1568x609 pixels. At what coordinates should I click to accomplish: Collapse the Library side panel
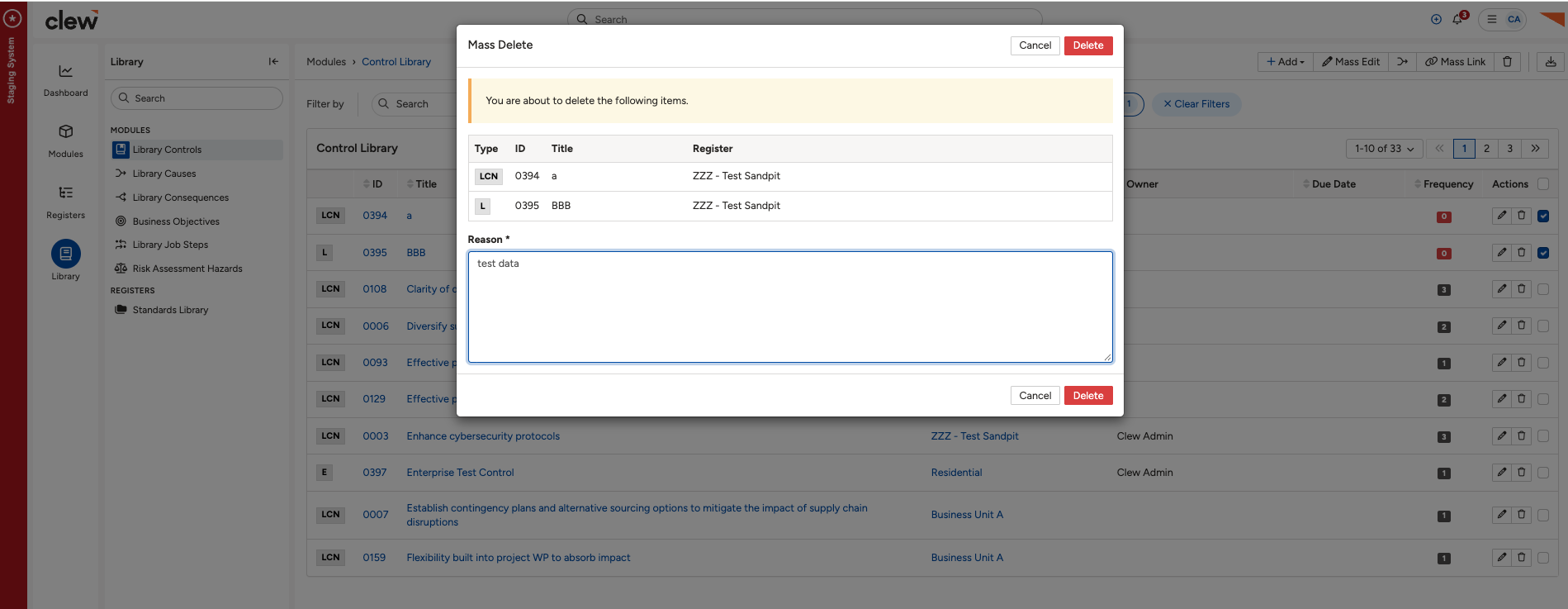(x=273, y=61)
